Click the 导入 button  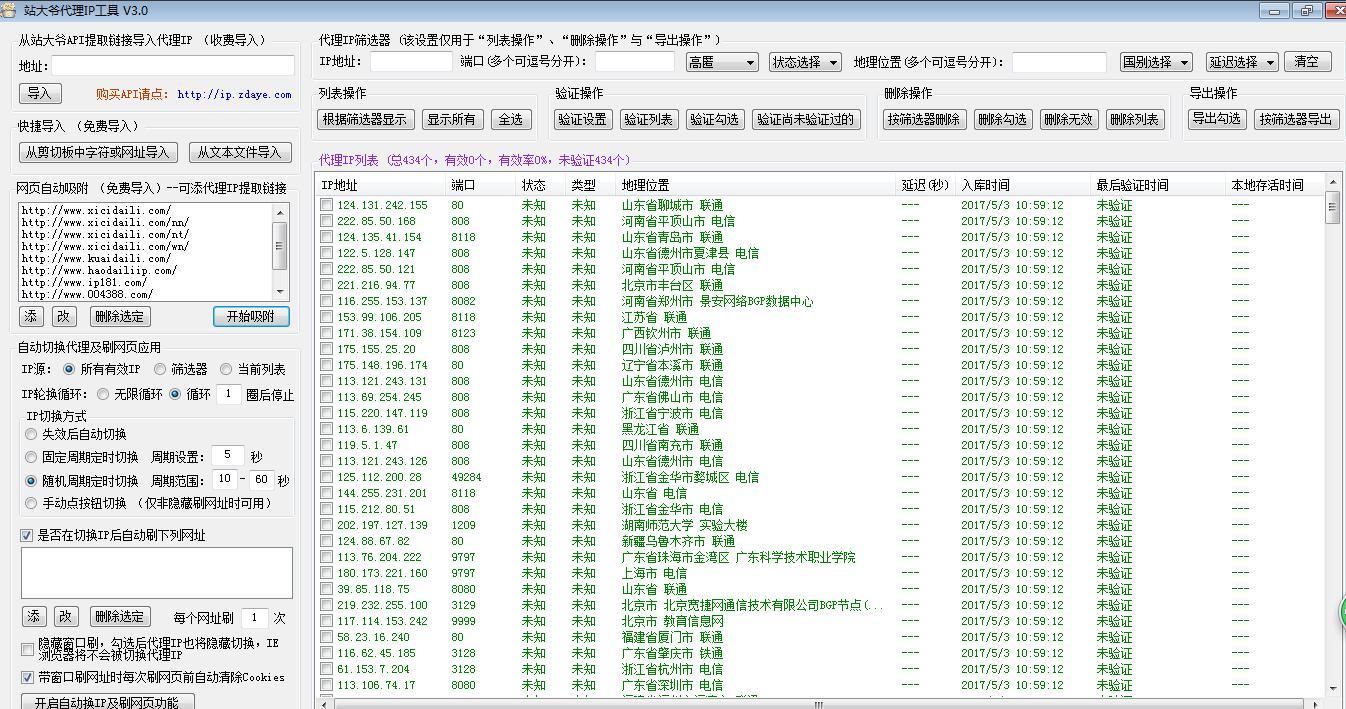pos(40,93)
